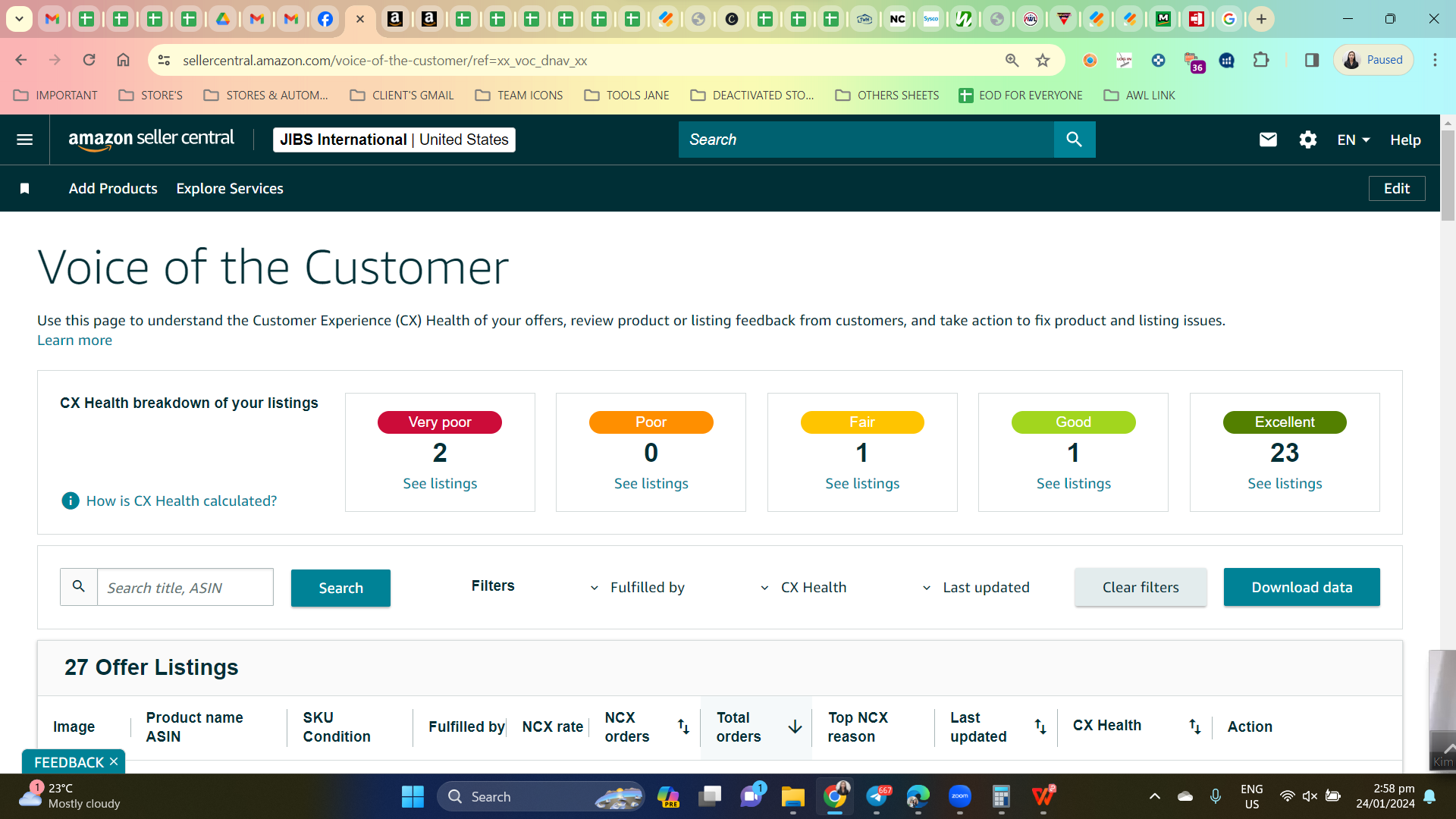See listings under Fair

862,484
